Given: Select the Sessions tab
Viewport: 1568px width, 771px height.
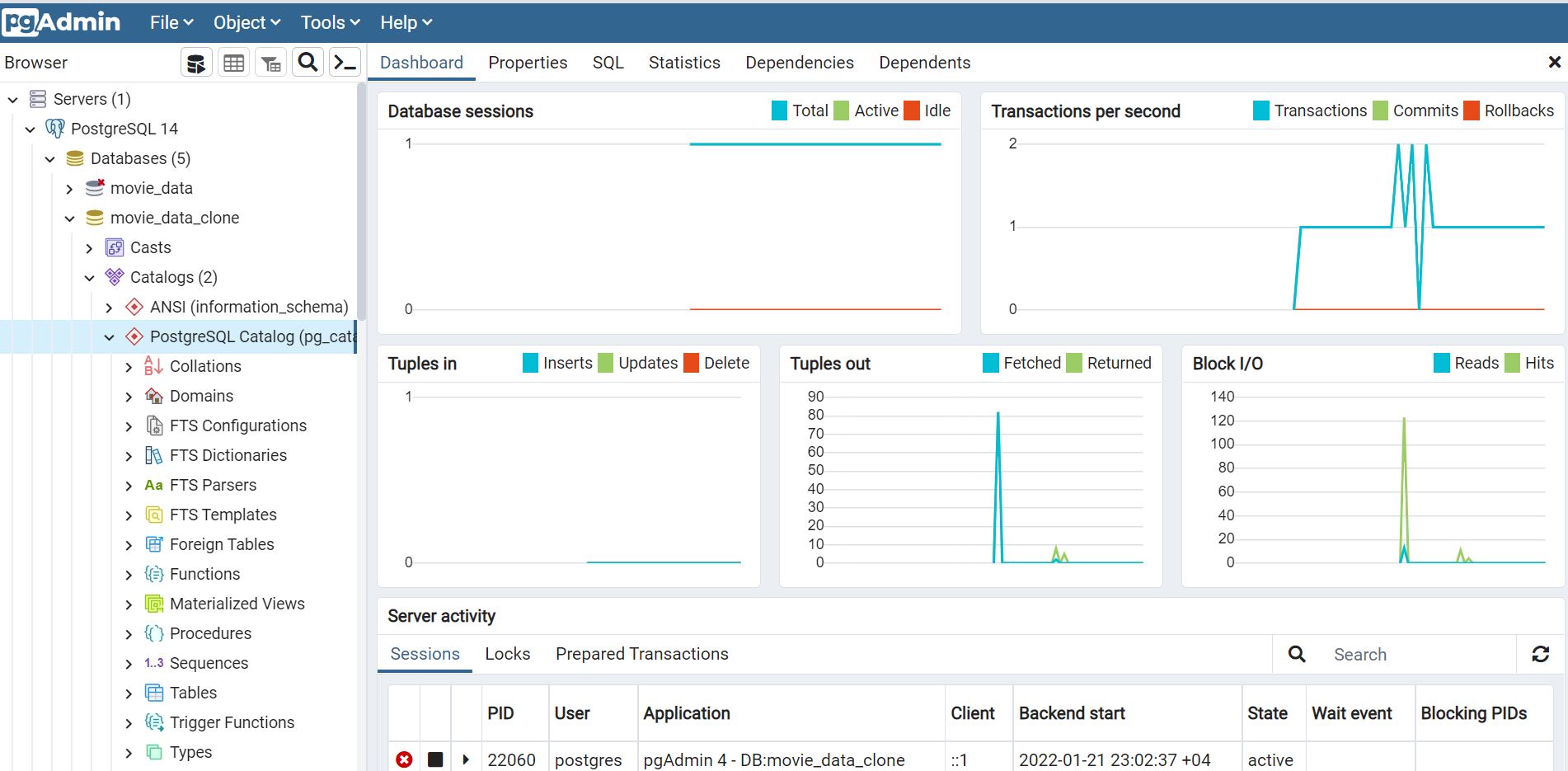Looking at the screenshot, I should [x=425, y=654].
